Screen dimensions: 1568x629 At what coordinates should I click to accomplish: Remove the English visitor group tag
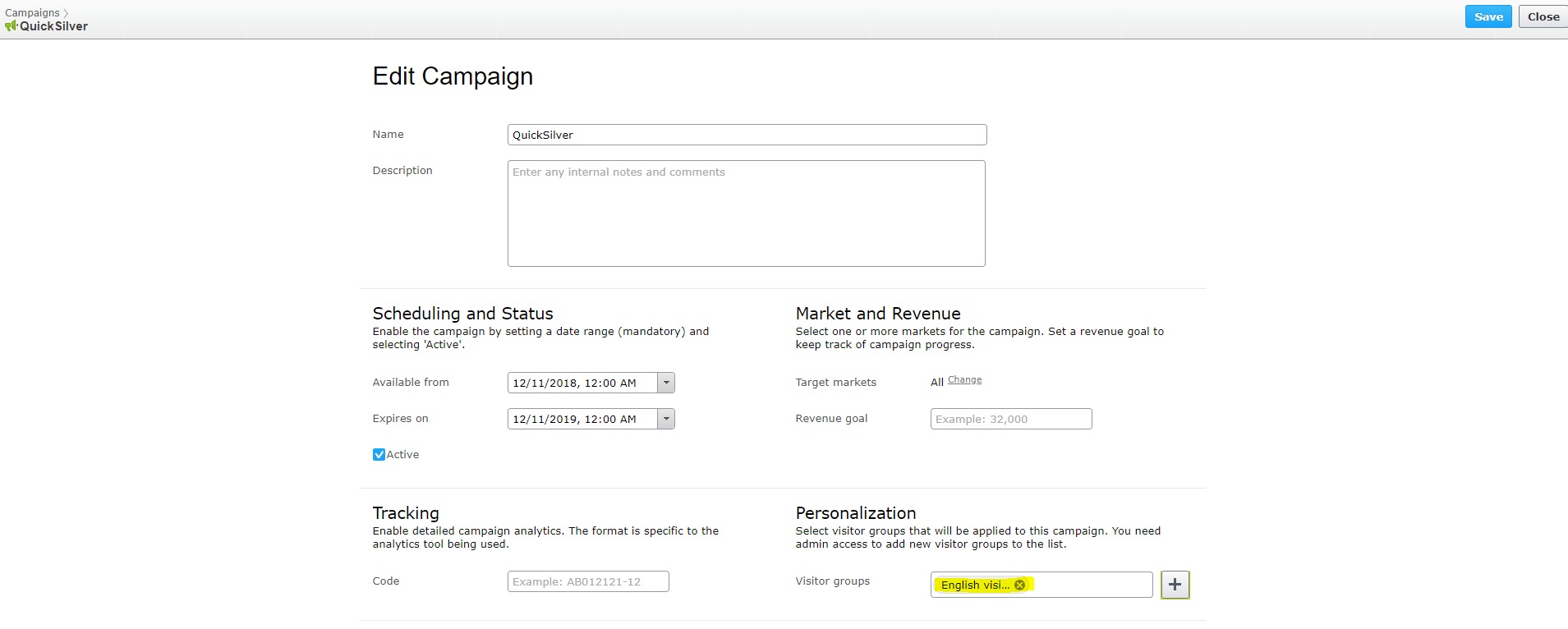click(1019, 585)
